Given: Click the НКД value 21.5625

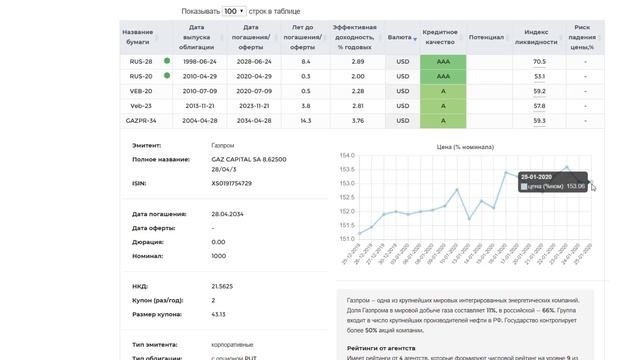Looking at the screenshot, I should tap(222, 286).
